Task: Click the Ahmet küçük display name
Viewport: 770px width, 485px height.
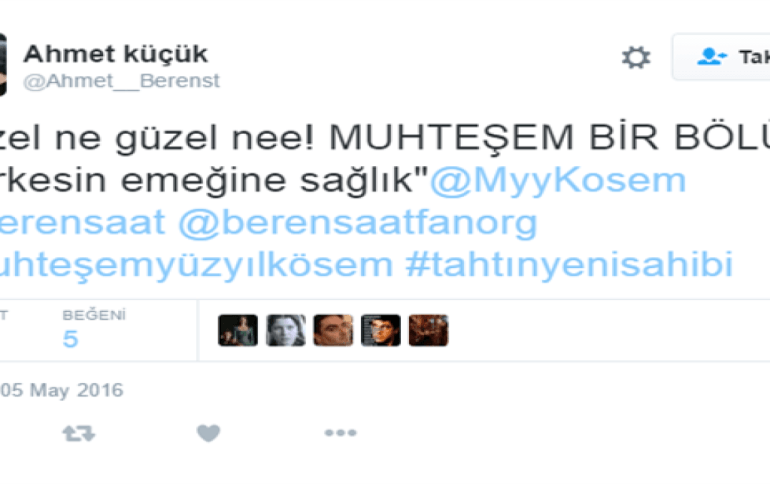Action: tap(116, 54)
